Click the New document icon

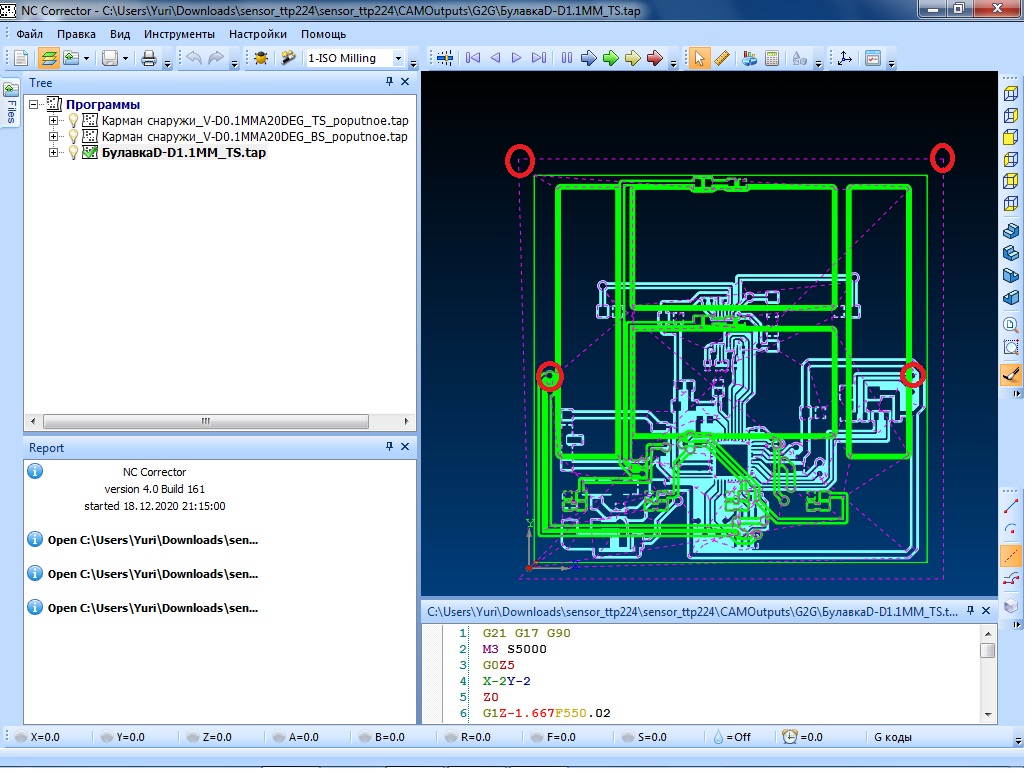(20, 58)
